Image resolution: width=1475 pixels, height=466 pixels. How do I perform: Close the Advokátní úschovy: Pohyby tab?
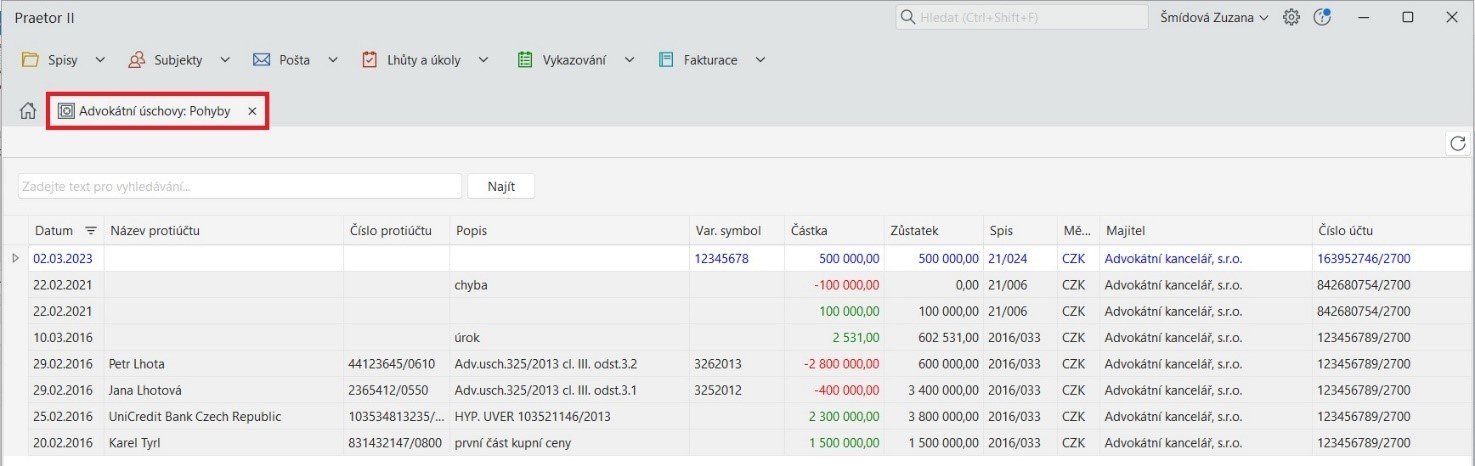pyautogui.click(x=252, y=111)
